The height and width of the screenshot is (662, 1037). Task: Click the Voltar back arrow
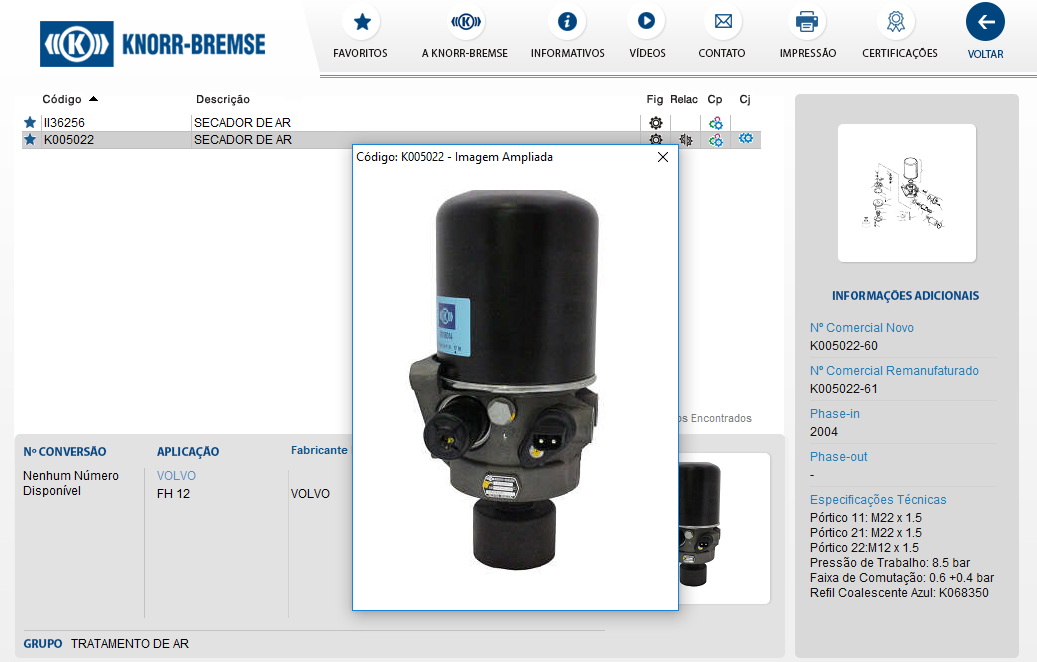[985, 22]
